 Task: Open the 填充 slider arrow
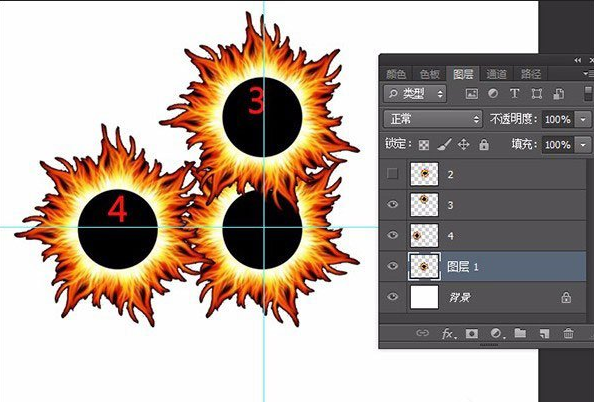click(583, 145)
